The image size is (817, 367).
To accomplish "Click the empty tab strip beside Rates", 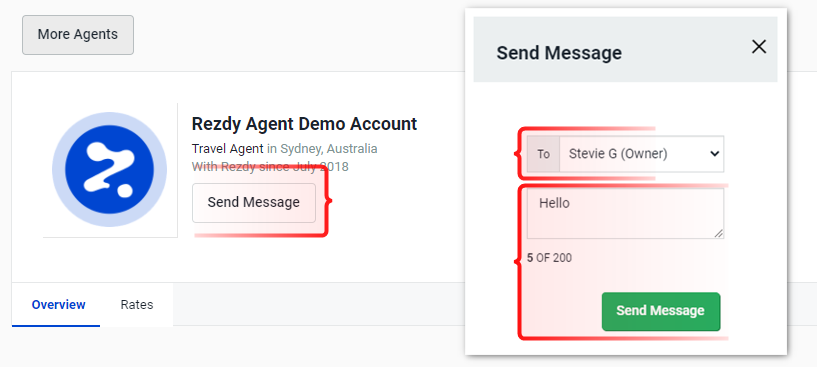I will [318, 304].
